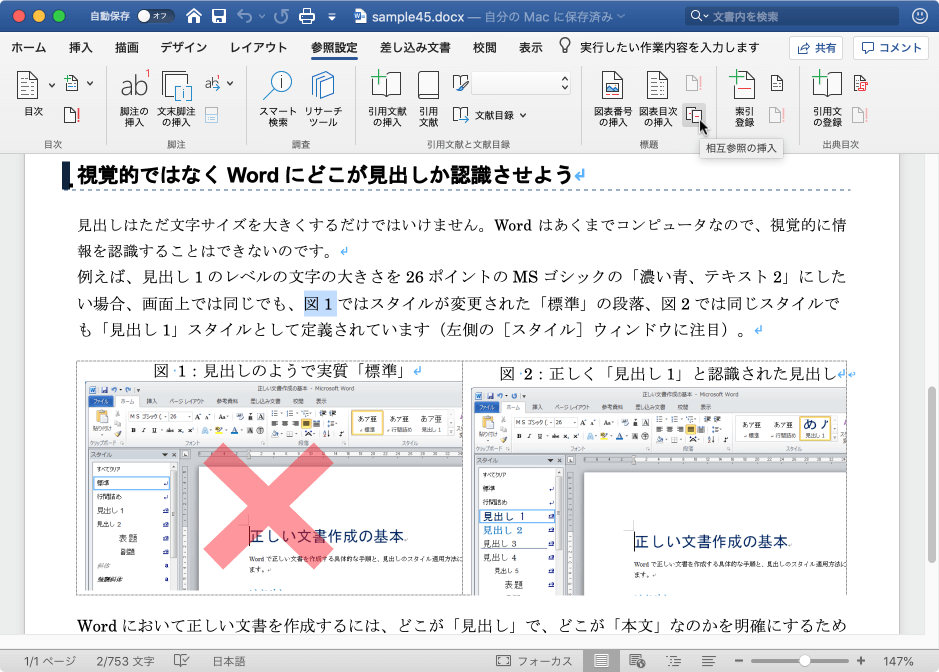Open the Design (デザイン) tab

click(x=184, y=47)
